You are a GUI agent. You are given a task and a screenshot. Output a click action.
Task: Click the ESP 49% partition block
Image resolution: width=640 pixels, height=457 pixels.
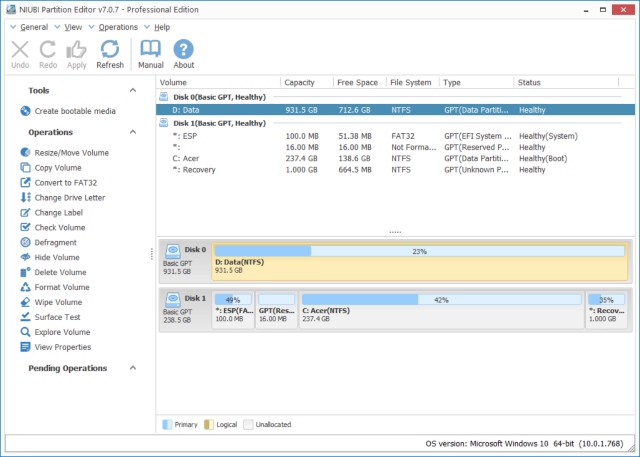pyautogui.click(x=233, y=310)
